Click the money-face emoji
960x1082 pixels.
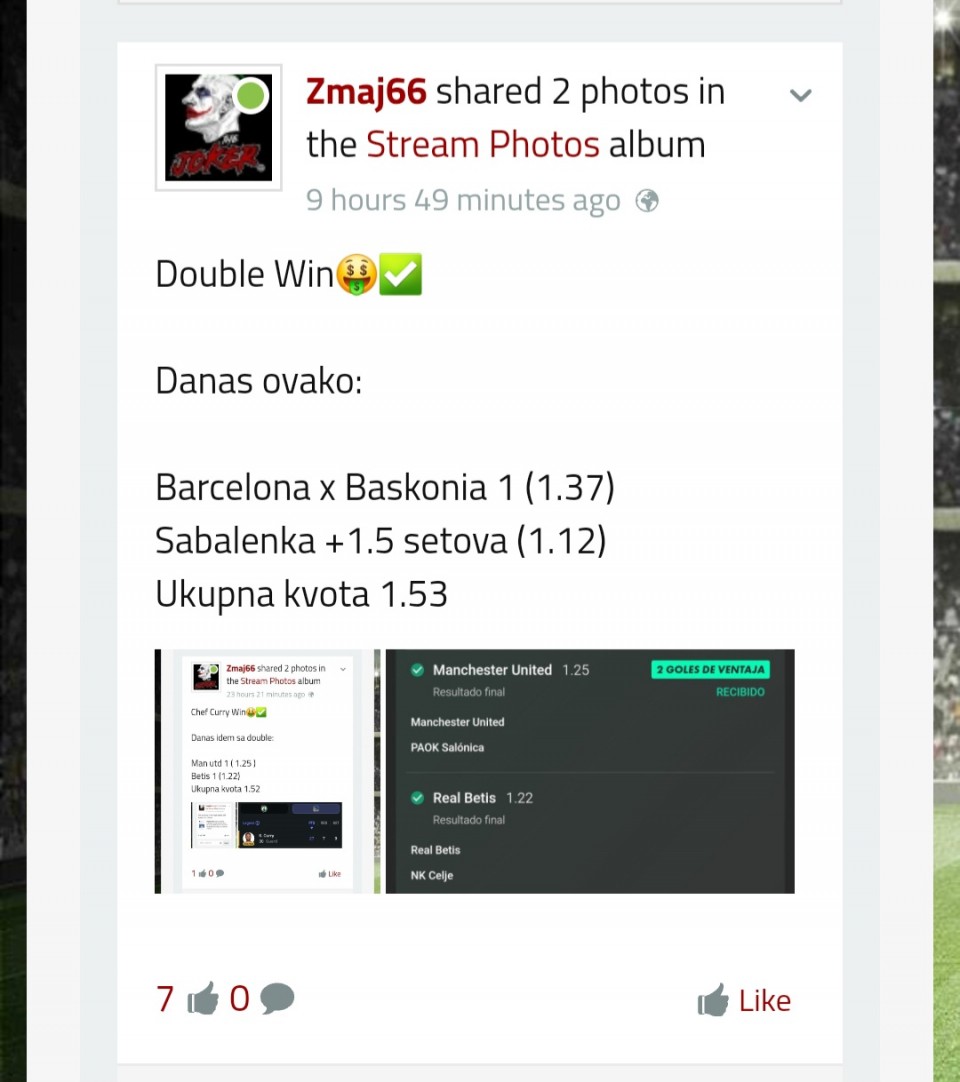pos(356,274)
